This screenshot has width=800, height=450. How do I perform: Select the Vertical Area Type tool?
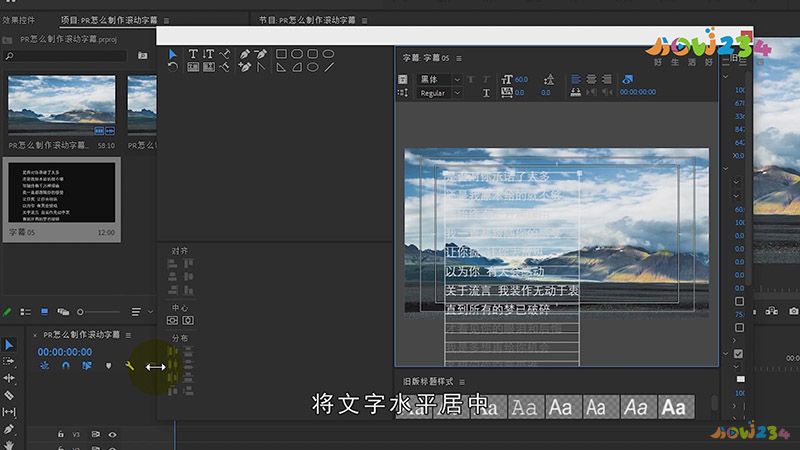209,67
